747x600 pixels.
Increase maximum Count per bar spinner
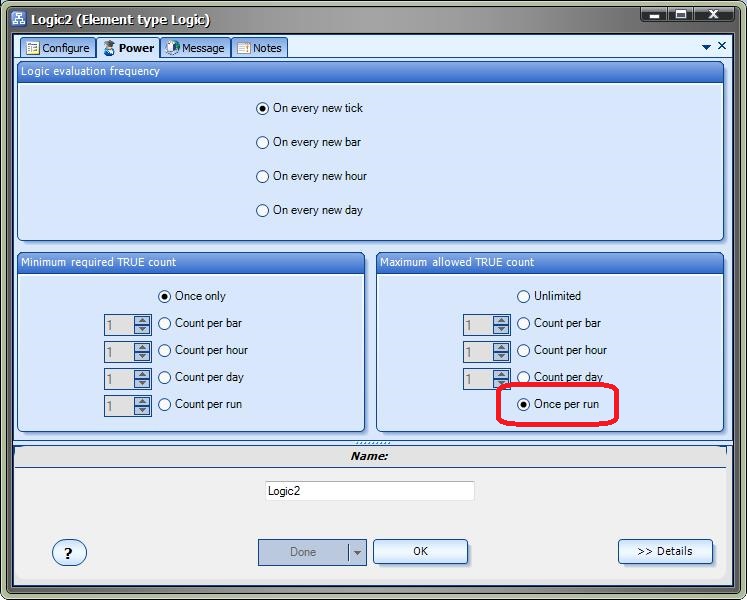coord(501,320)
